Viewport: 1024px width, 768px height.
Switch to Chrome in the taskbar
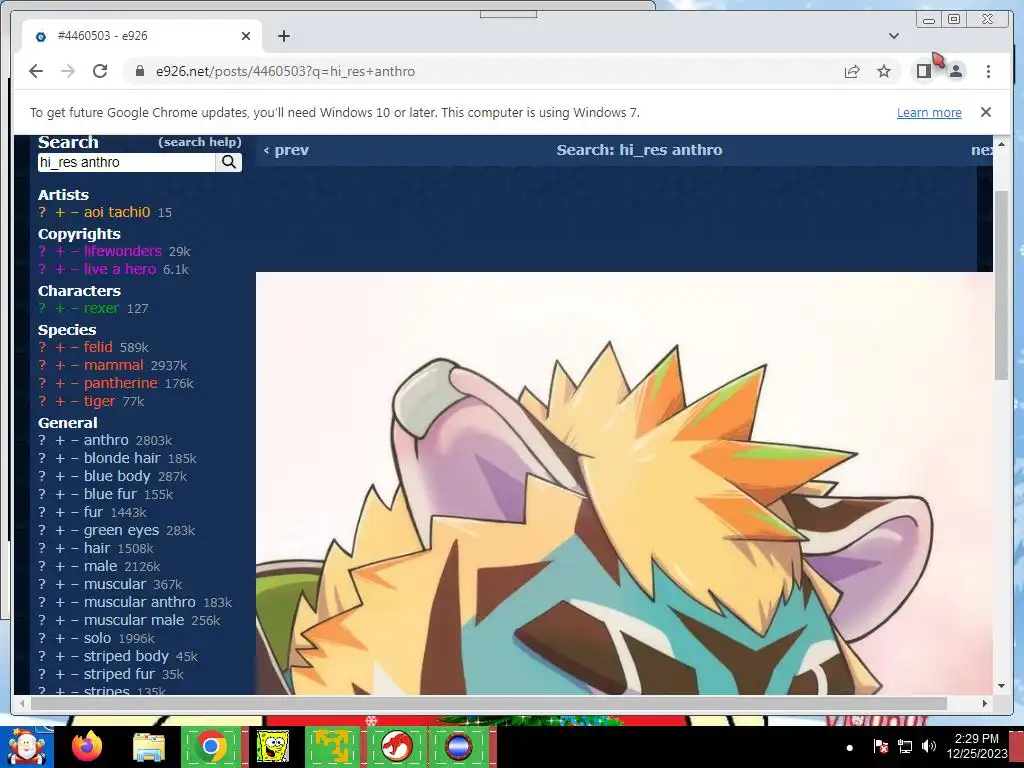(211, 747)
